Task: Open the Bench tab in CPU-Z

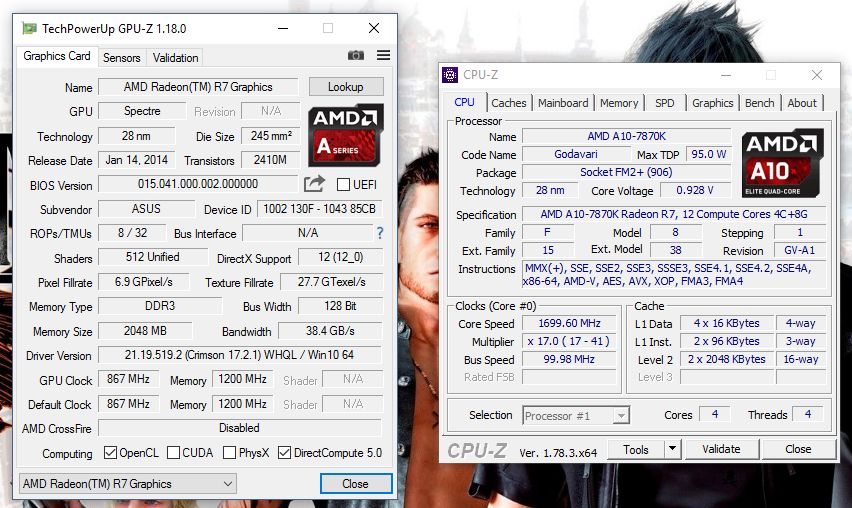Action: (x=759, y=103)
